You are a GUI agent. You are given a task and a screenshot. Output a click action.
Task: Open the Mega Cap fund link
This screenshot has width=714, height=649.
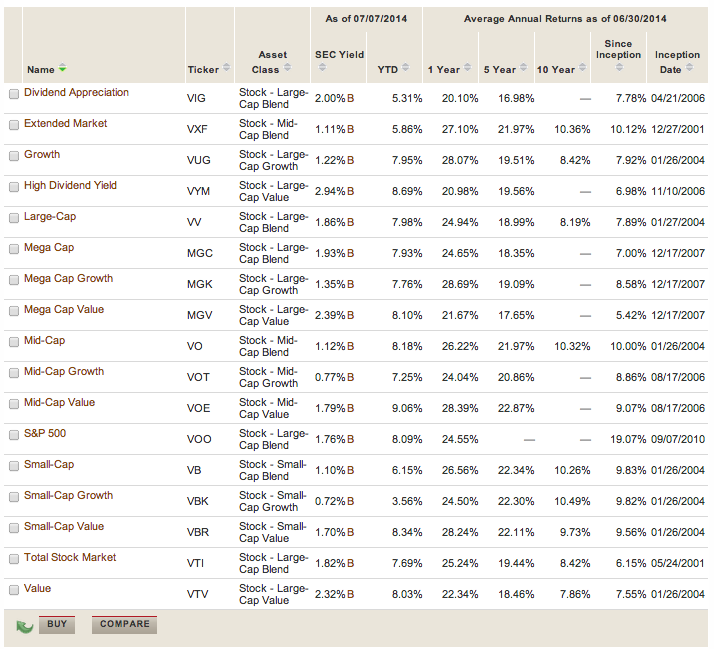coord(49,247)
